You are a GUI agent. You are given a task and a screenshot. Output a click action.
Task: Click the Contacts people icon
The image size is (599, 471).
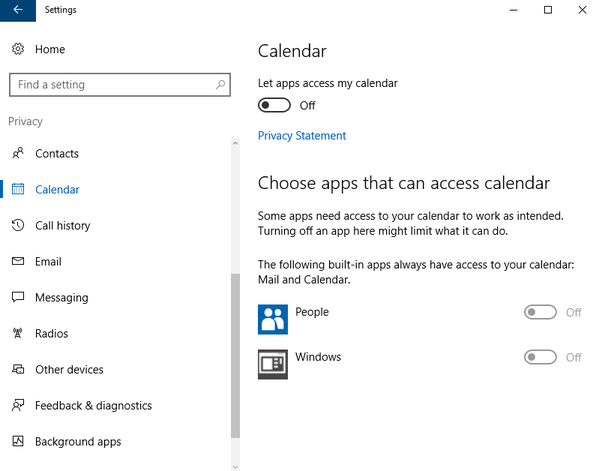[18, 154]
